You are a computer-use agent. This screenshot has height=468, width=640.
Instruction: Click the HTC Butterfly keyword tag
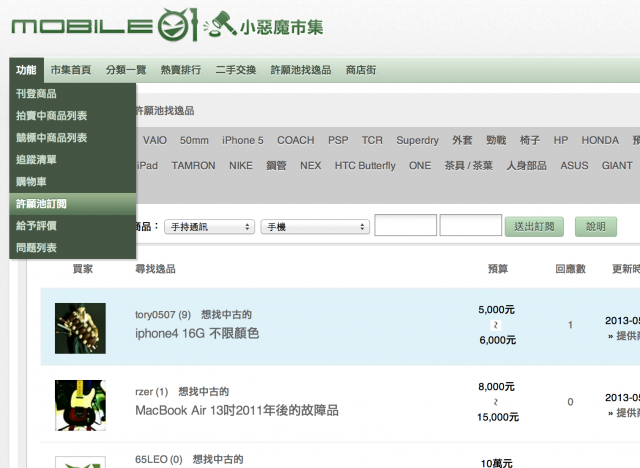pyautogui.click(x=365, y=166)
